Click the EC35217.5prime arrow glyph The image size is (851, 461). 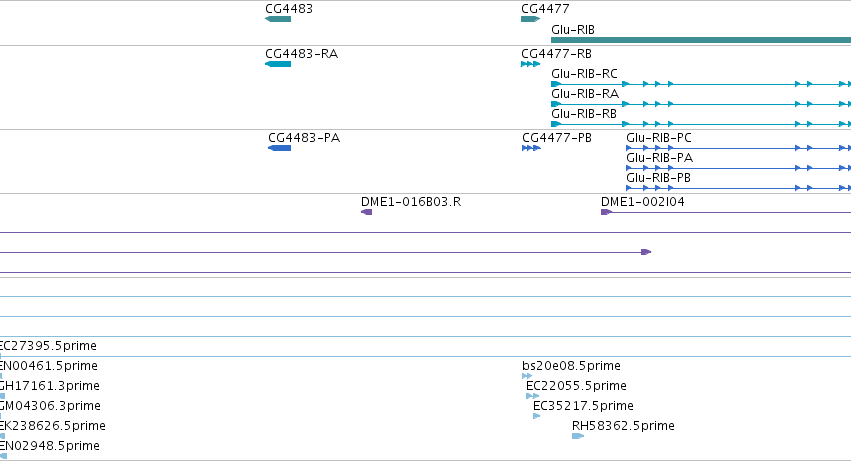(537, 416)
